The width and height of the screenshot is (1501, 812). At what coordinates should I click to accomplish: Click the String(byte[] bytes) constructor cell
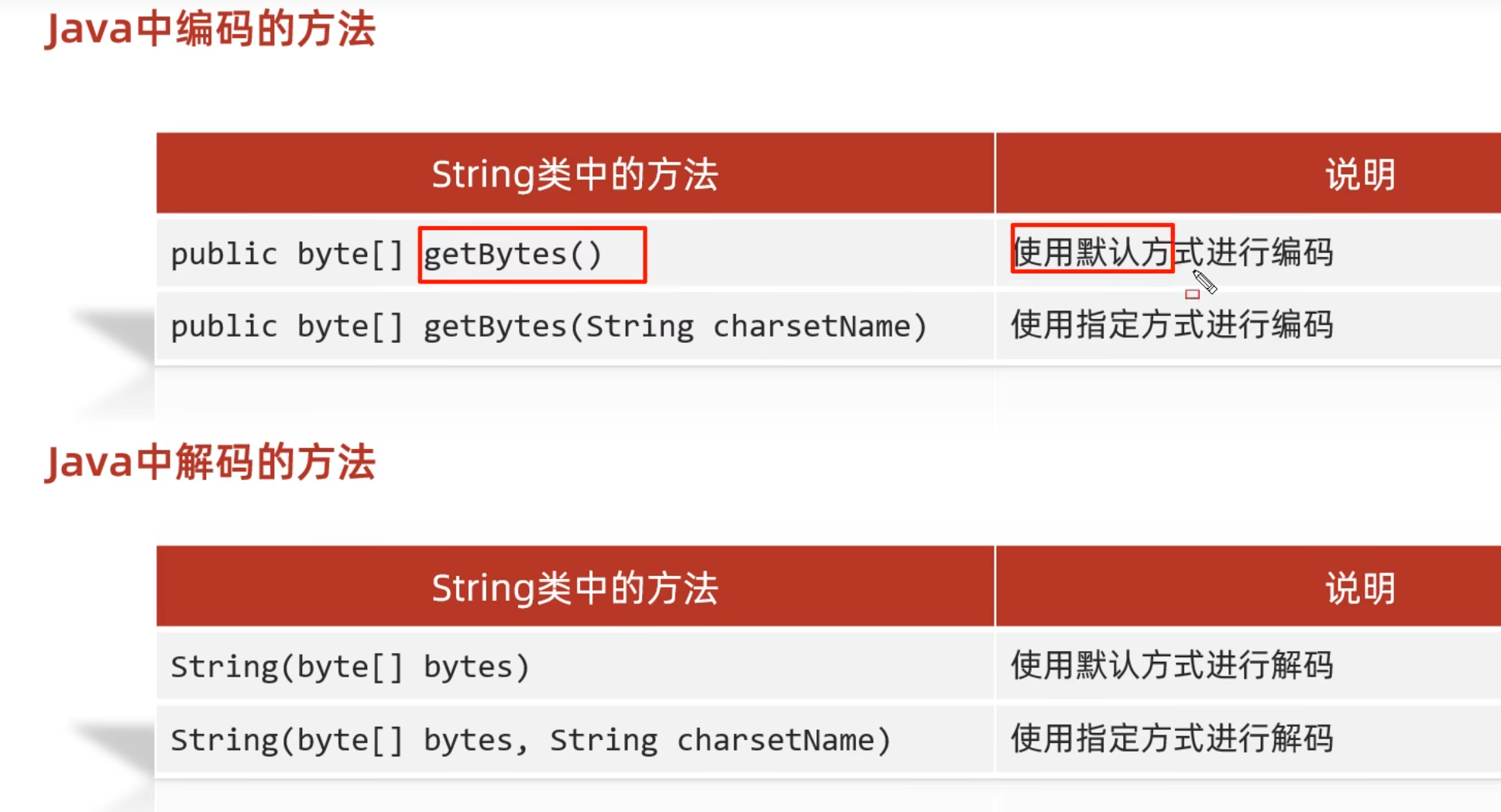point(350,666)
